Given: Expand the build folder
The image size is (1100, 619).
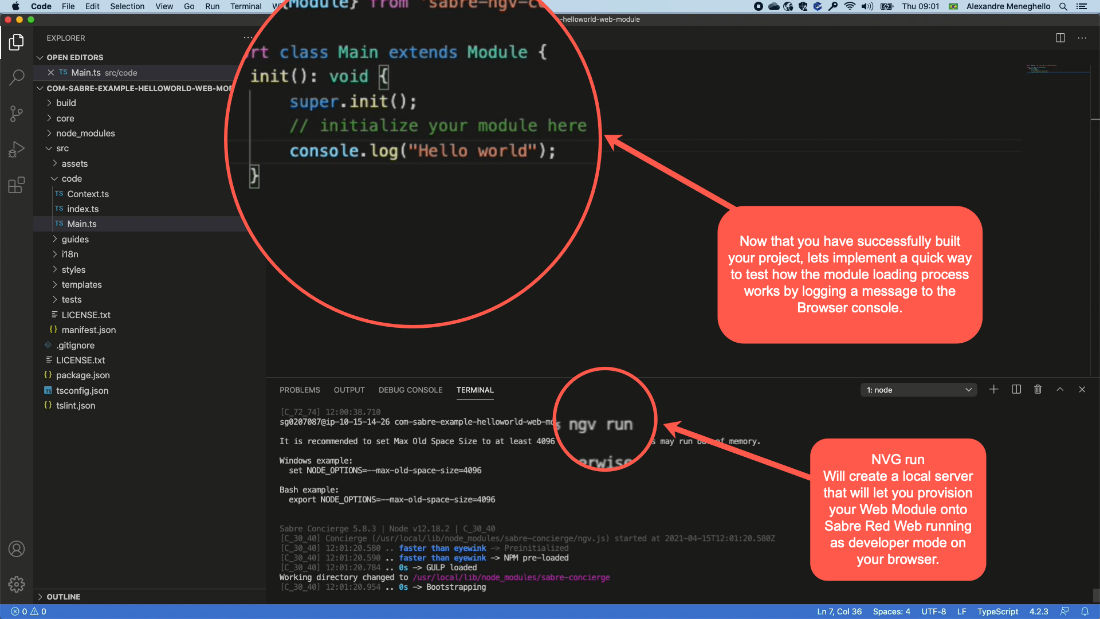Looking at the screenshot, I should tap(66, 103).
